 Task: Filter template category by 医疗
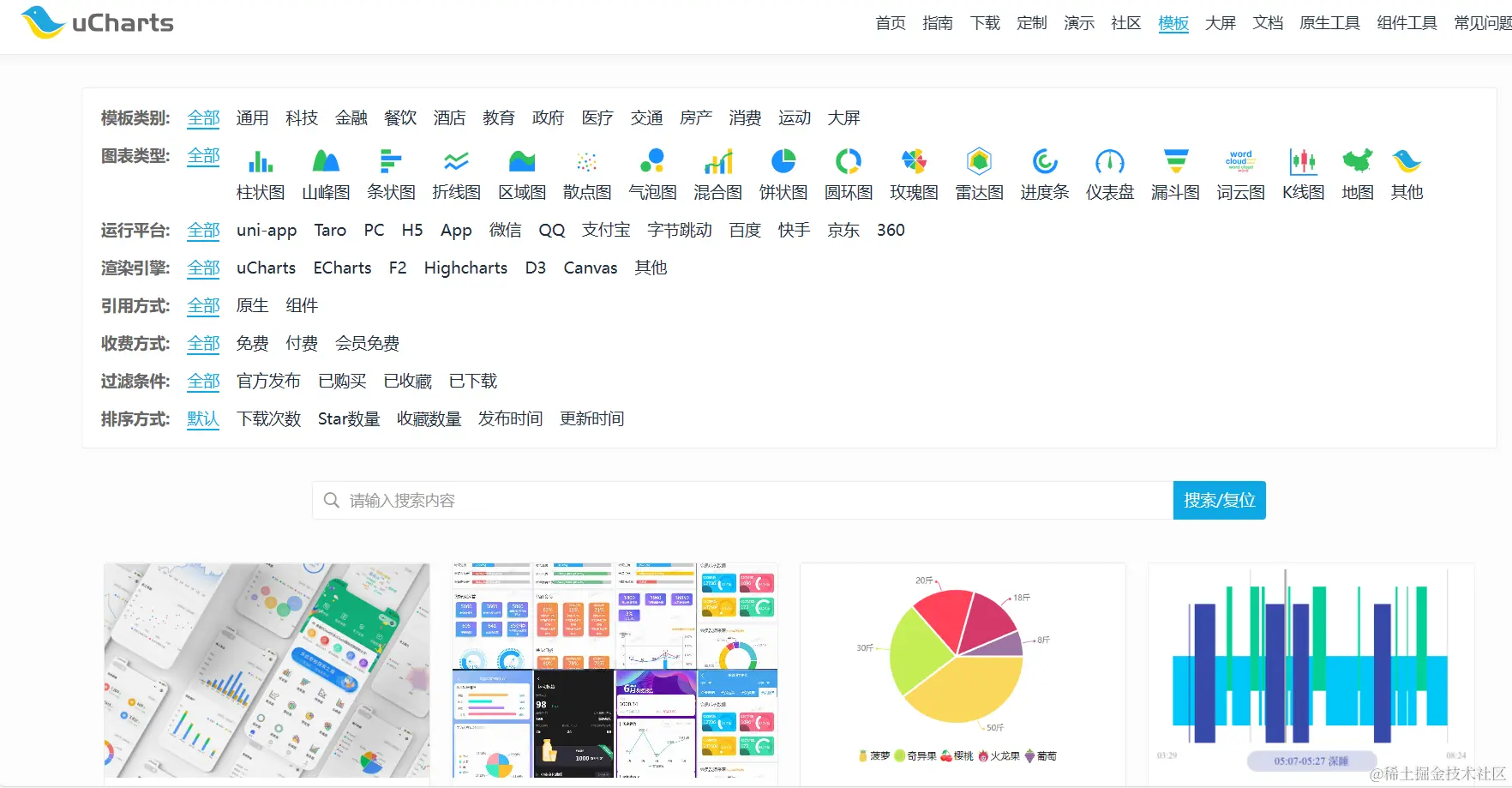(597, 117)
